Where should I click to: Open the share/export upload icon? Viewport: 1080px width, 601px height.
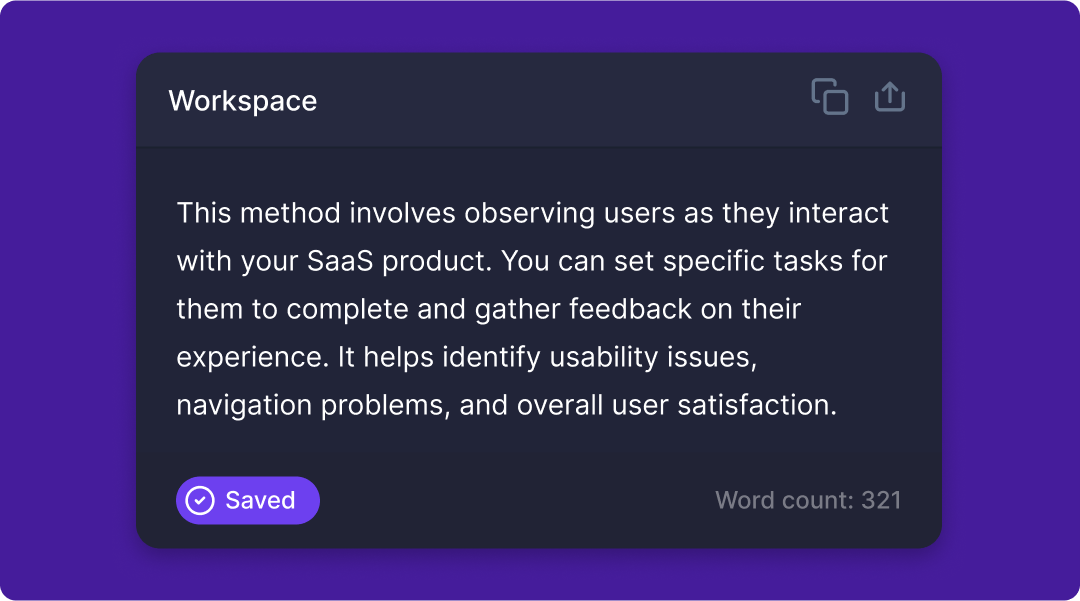890,96
